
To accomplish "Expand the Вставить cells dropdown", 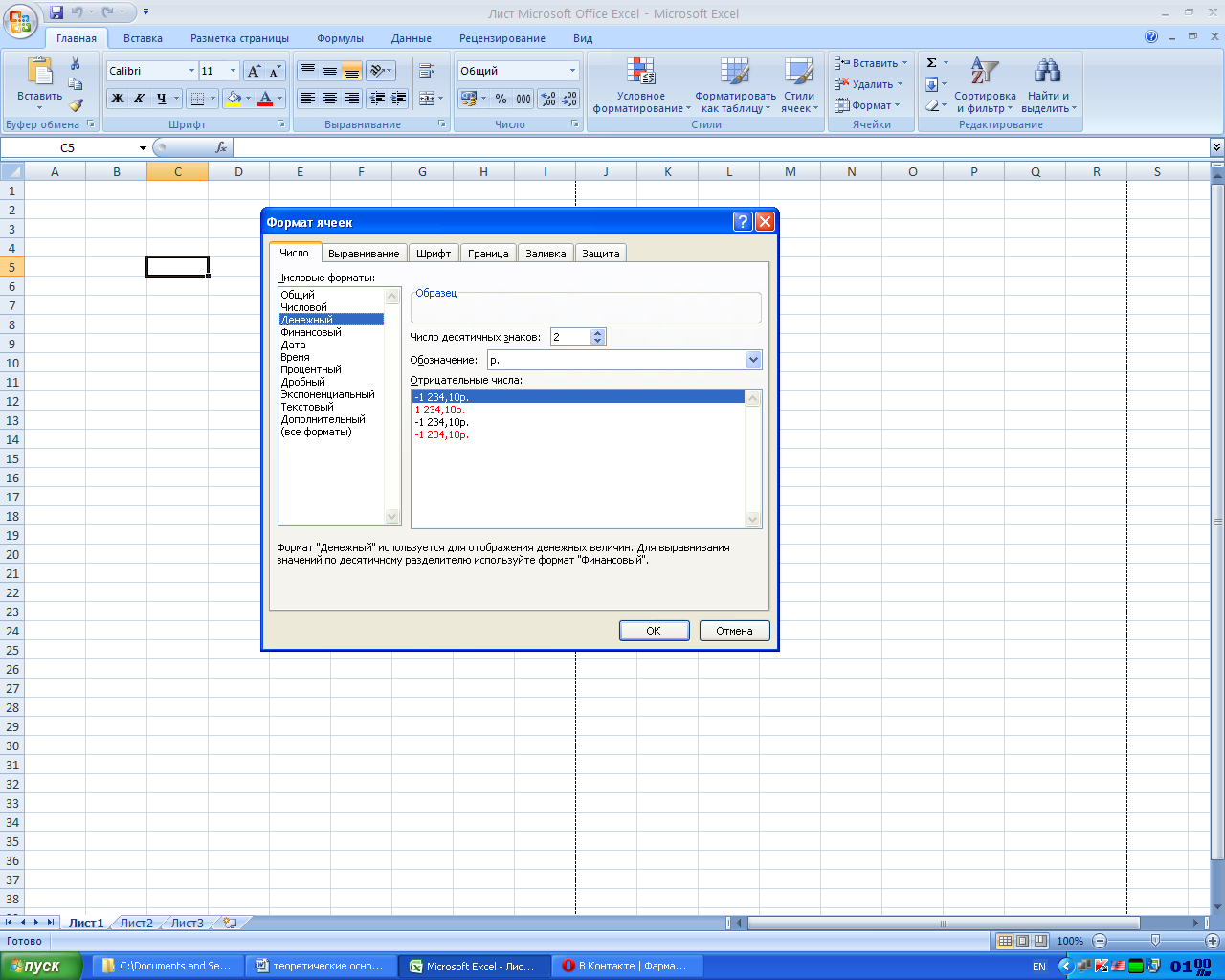I will [x=904, y=63].
